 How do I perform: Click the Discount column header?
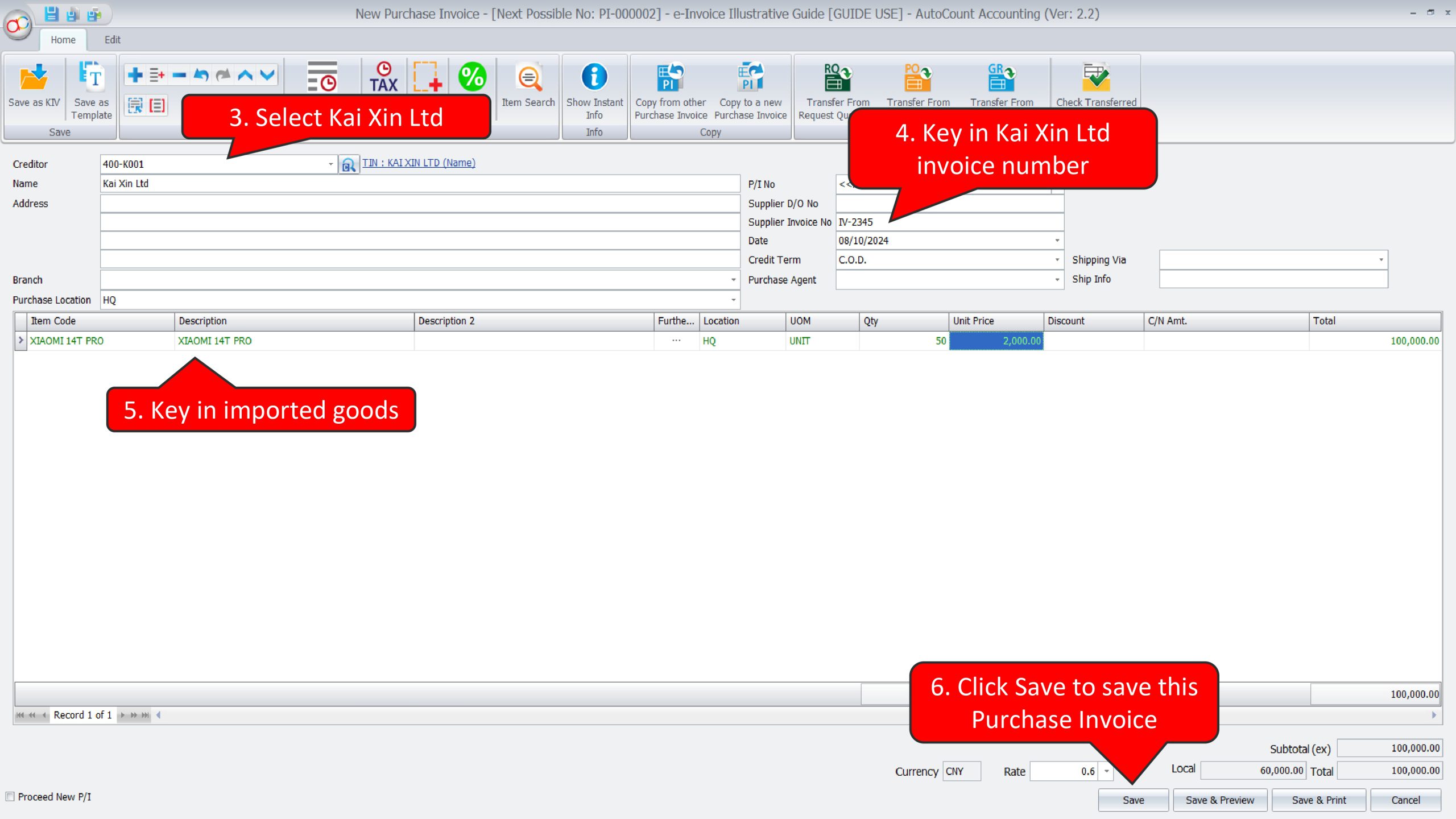click(1093, 321)
